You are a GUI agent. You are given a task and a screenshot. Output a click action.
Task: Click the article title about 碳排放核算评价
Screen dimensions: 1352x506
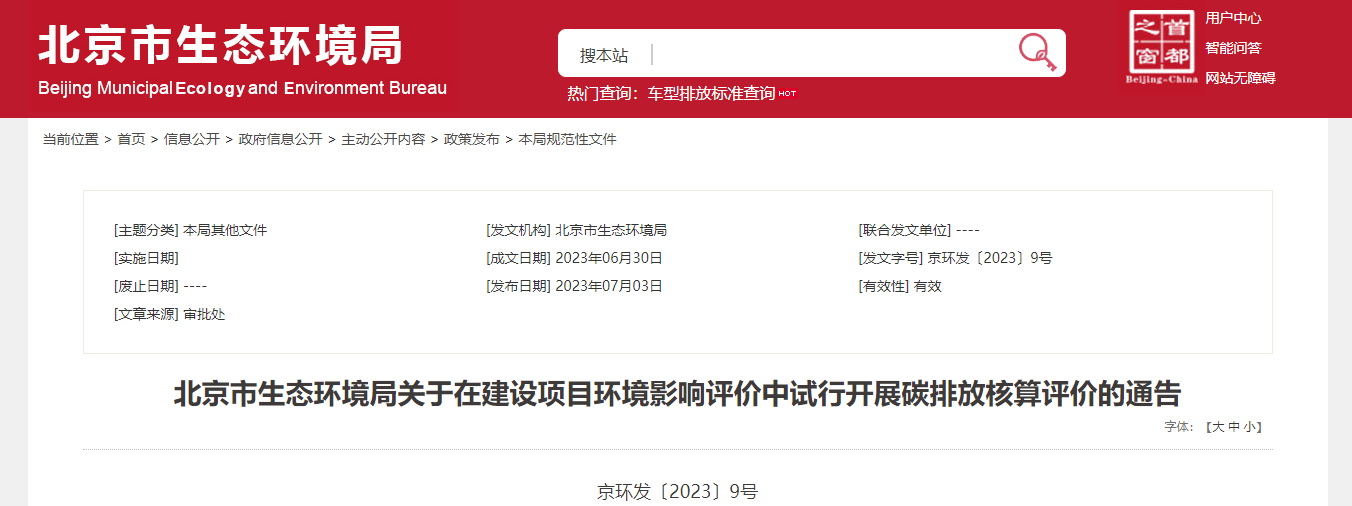tap(677, 393)
